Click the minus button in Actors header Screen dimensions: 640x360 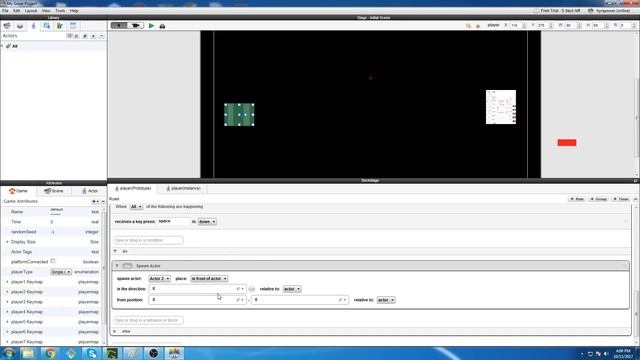pos(102,36)
